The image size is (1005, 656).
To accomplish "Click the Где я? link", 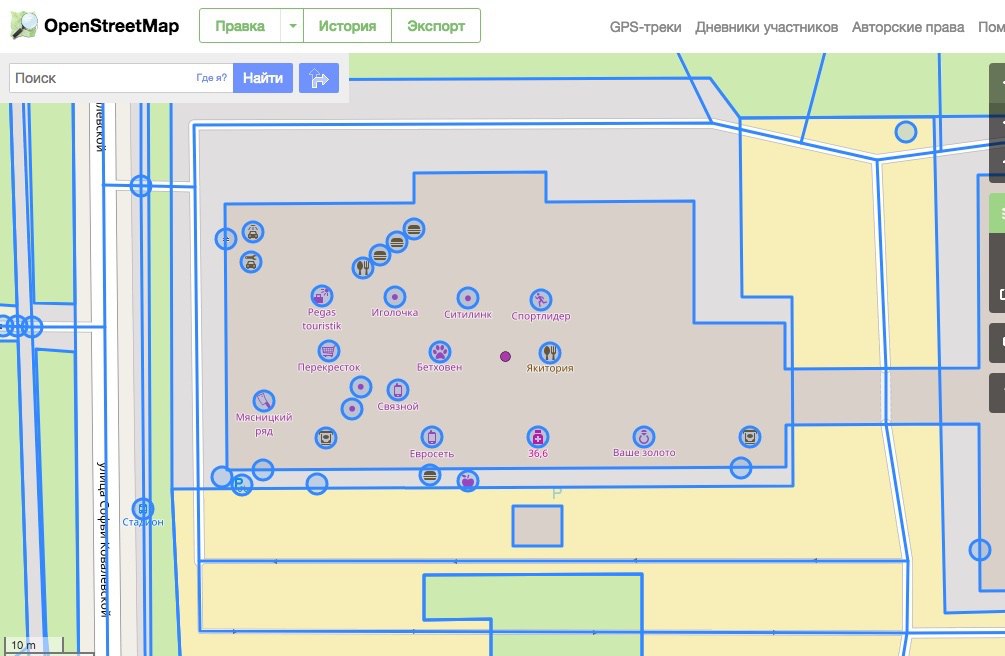I will tap(212, 78).
